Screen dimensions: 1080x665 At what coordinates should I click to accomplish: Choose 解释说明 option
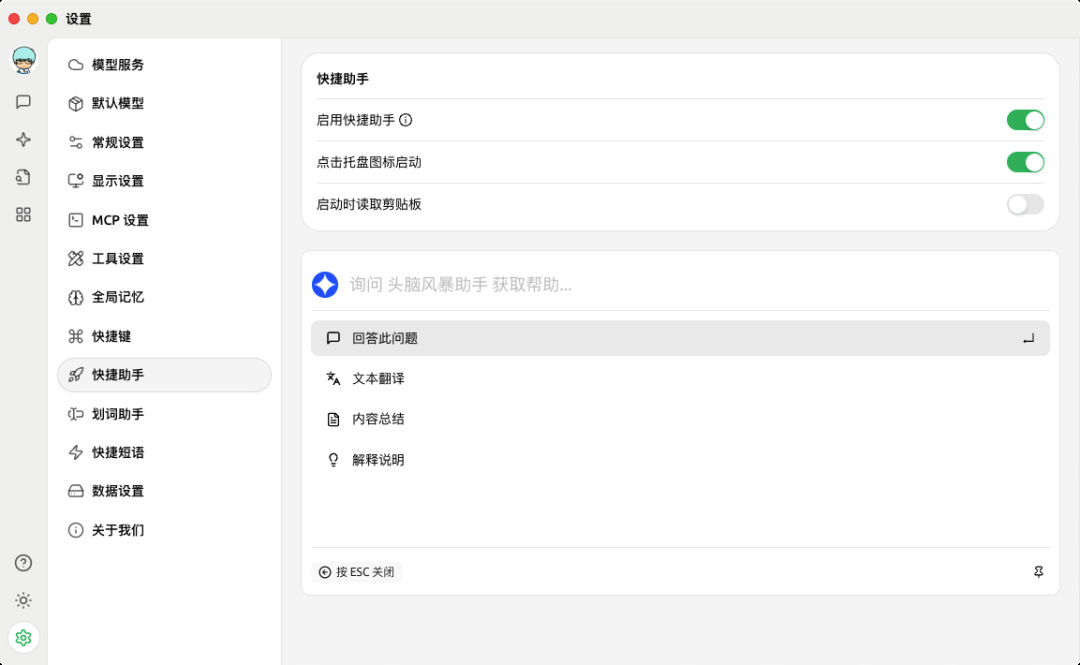(x=680, y=460)
